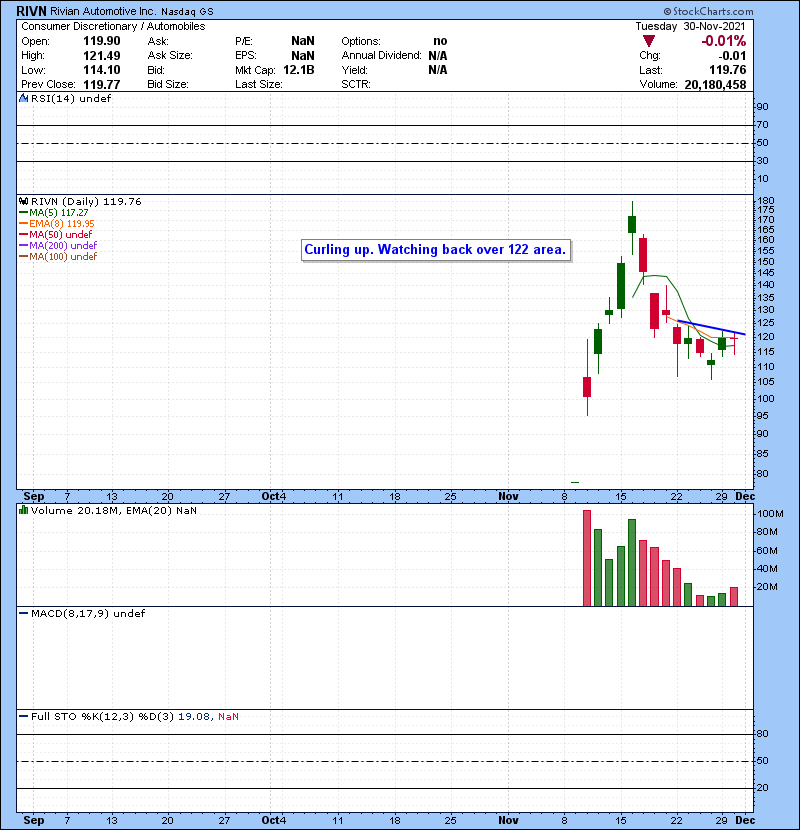Click the Yield label
This screenshot has height=830, width=800.
click(x=354, y=70)
